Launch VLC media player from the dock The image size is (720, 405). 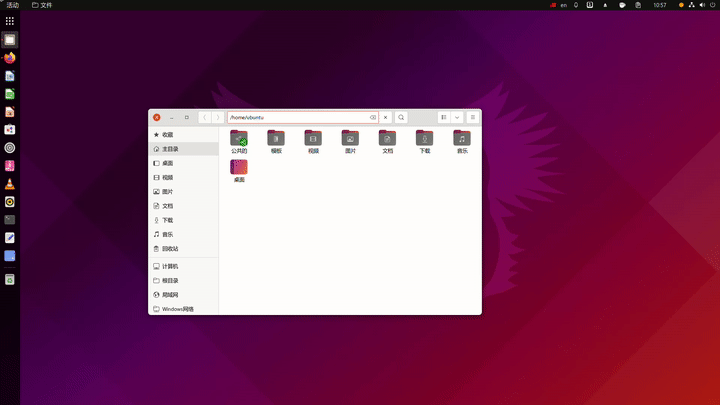coord(10,184)
